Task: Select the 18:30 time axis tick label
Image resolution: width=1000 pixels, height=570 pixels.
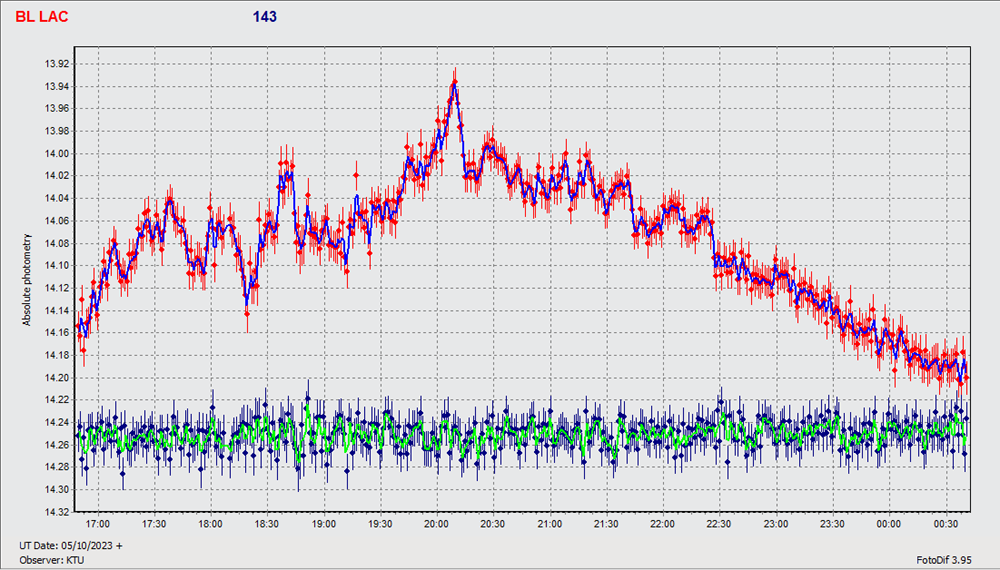Action: (x=266, y=523)
